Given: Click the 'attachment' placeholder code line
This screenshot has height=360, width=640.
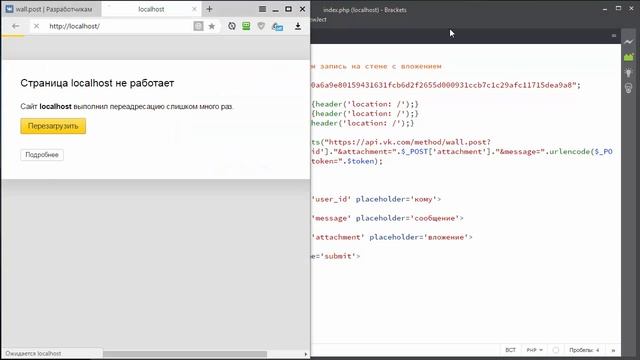Looking at the screenshot, I should (x=392, y=237).
